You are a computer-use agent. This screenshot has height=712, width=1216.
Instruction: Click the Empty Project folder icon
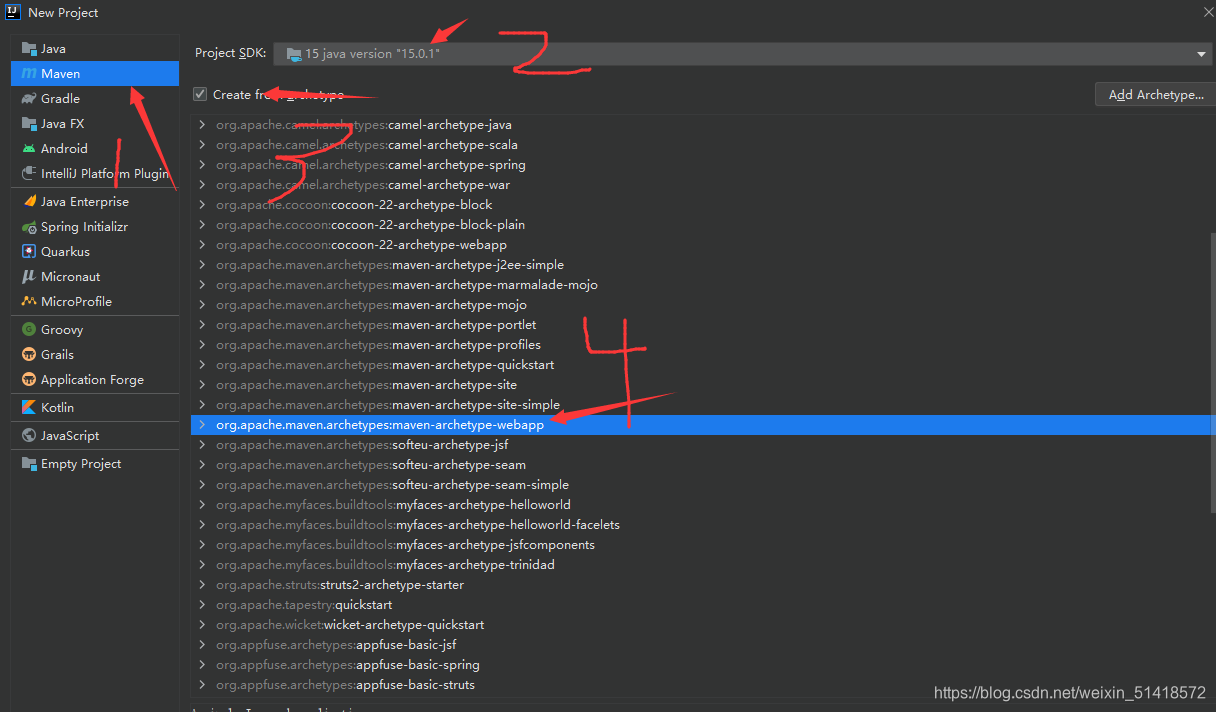click(28, 463)
